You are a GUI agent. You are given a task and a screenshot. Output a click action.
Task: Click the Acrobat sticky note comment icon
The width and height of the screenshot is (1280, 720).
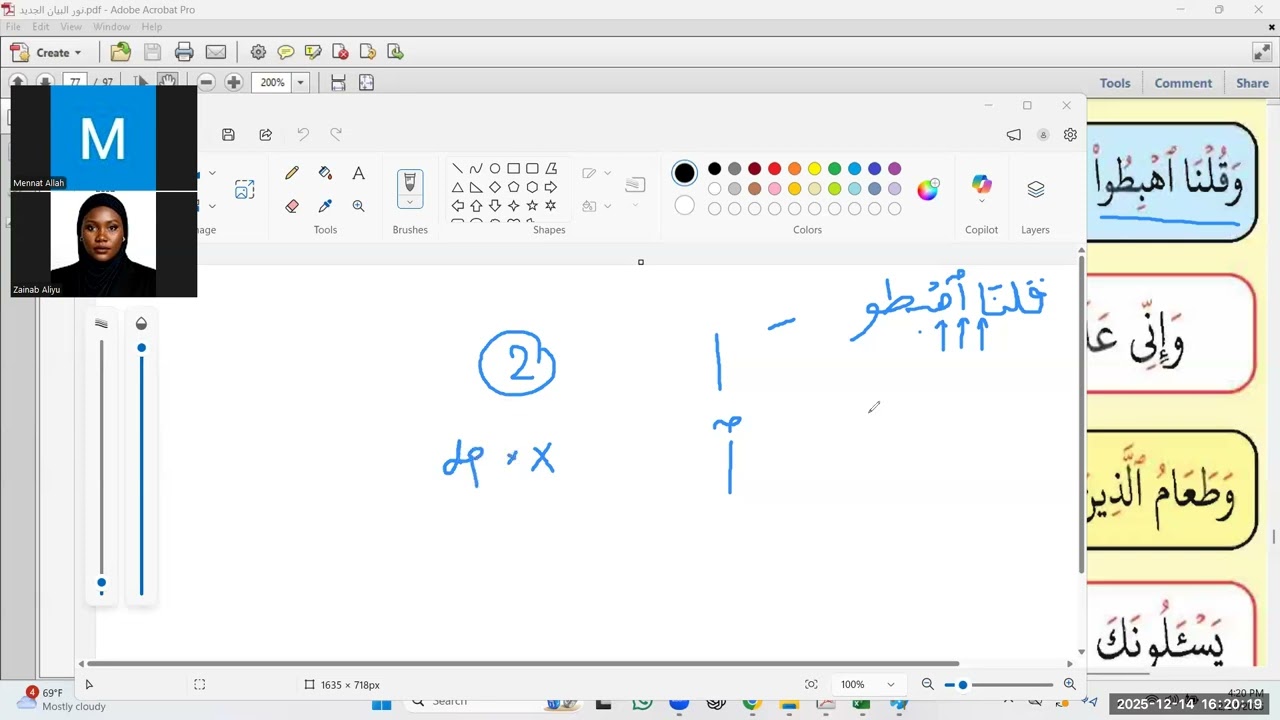(x=286, y=52)
